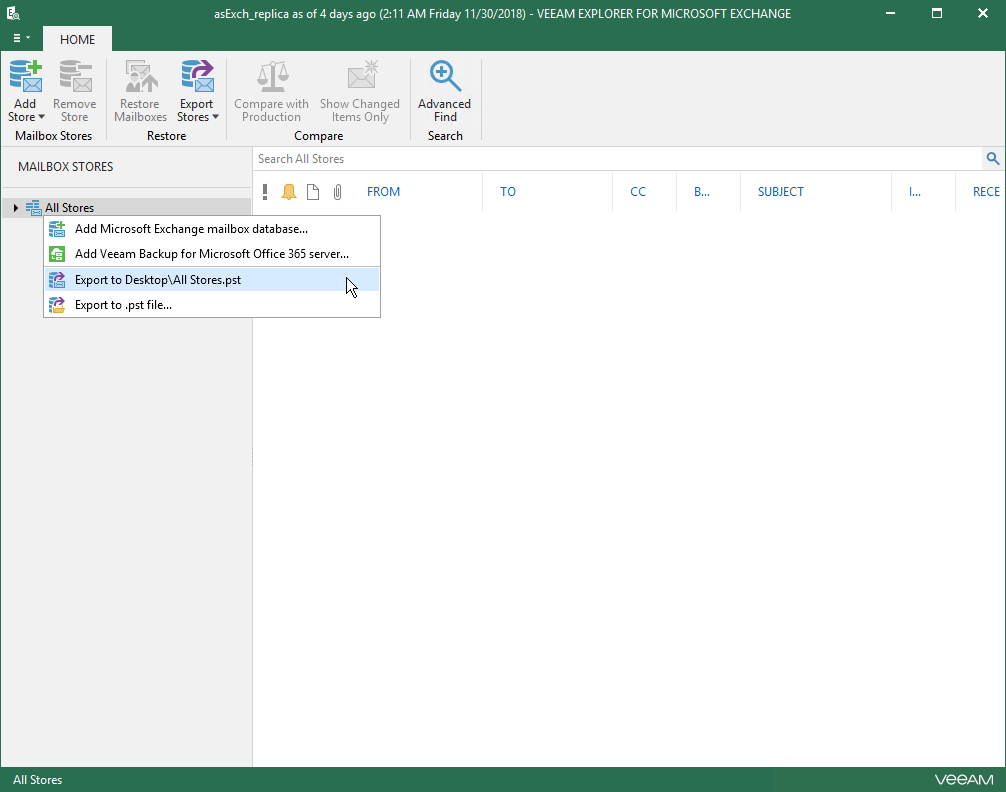1006x792 pixels.
Task: Click the Mailbox Stores ribbon group label
Action: [x=53, y=135]
